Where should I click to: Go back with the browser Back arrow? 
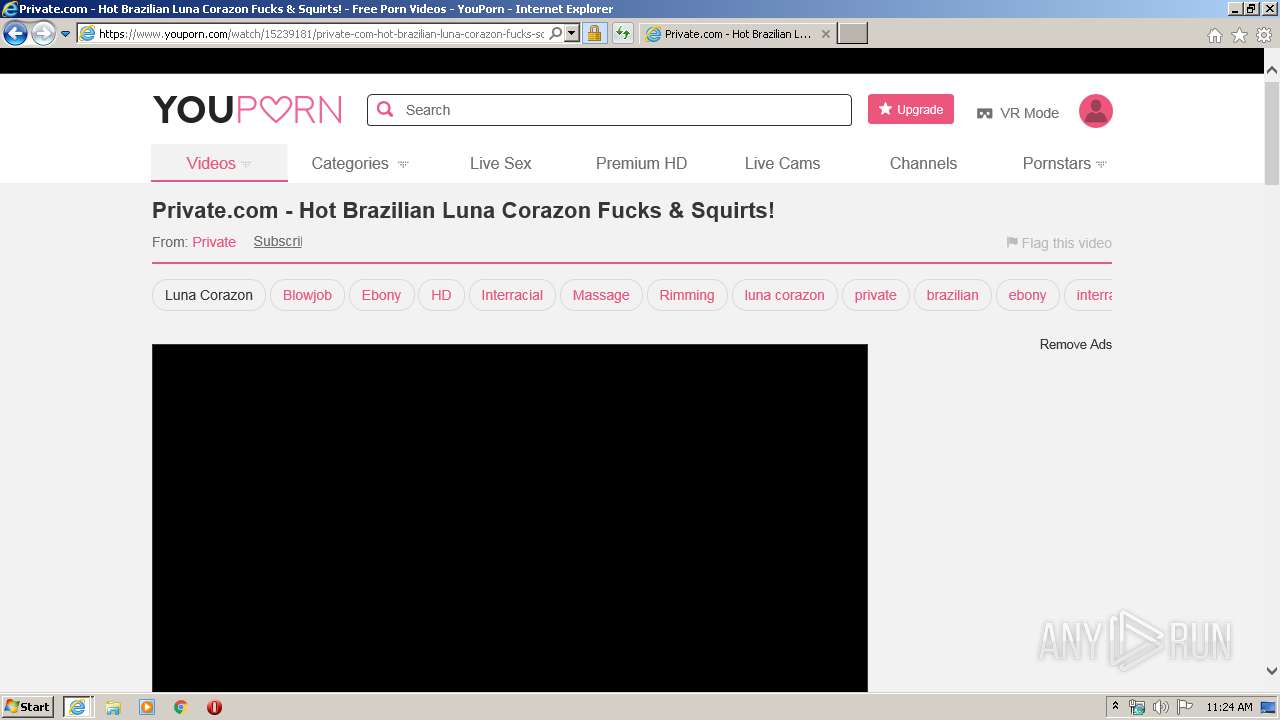(15, 34)
